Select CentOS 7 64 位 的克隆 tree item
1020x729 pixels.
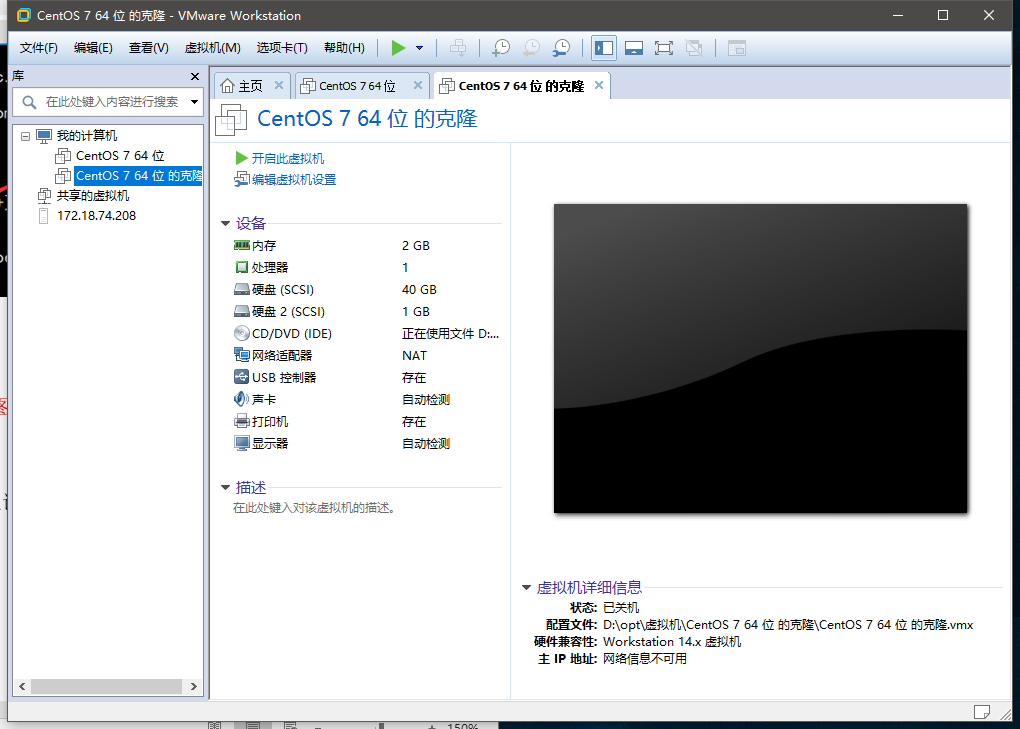click(138, 176)
